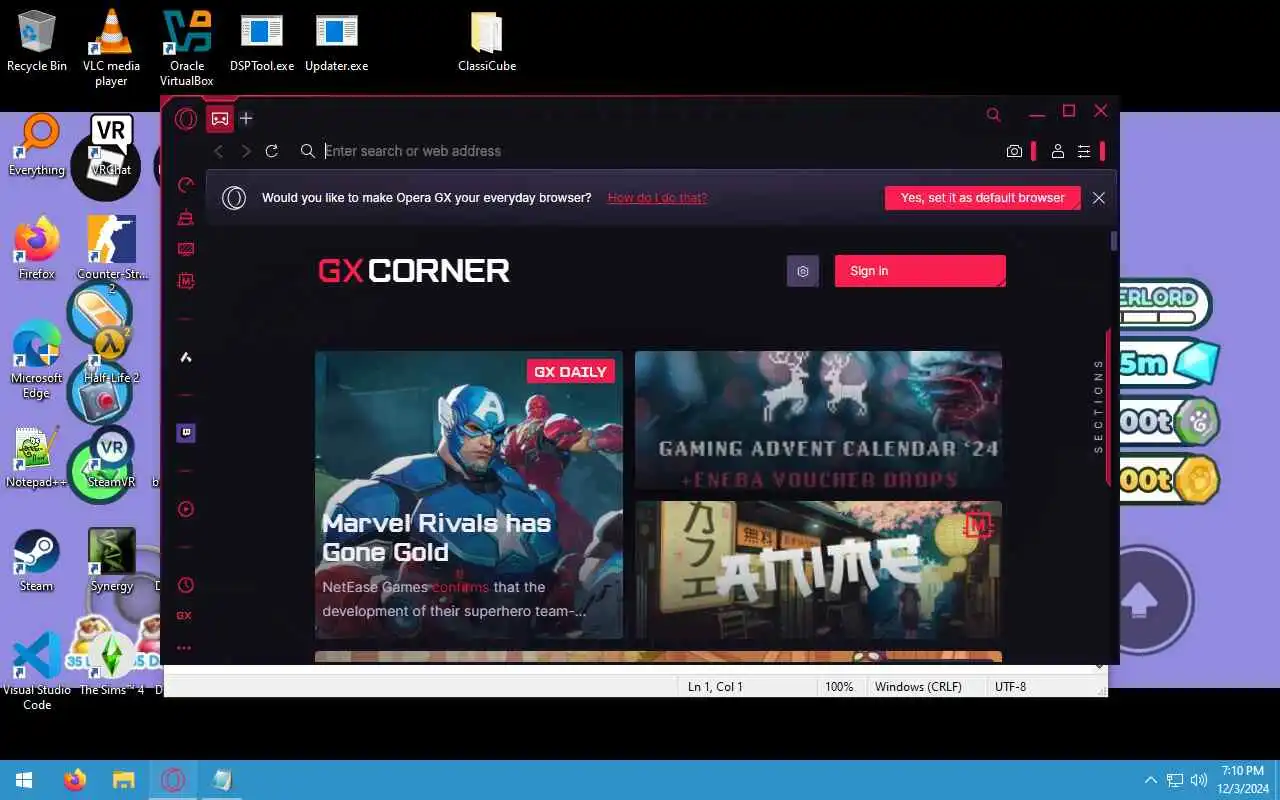The width and height of the screenshot is (1280, 800).
Task: Open a new tab with plus button
Action: coord(246,118)
